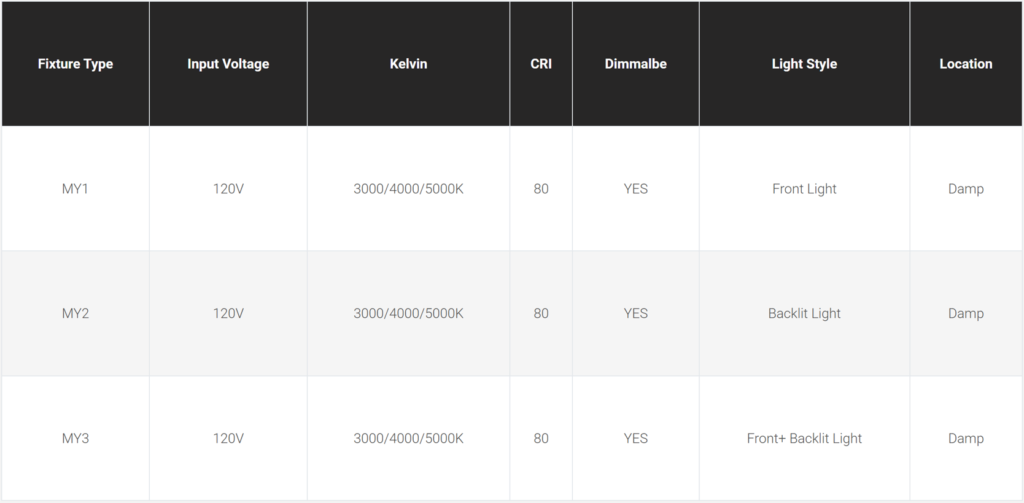The width and height of the screenshot is (1024, 503).
Task: Select the MY2 fixture type cell
Action: coord(75,313)
